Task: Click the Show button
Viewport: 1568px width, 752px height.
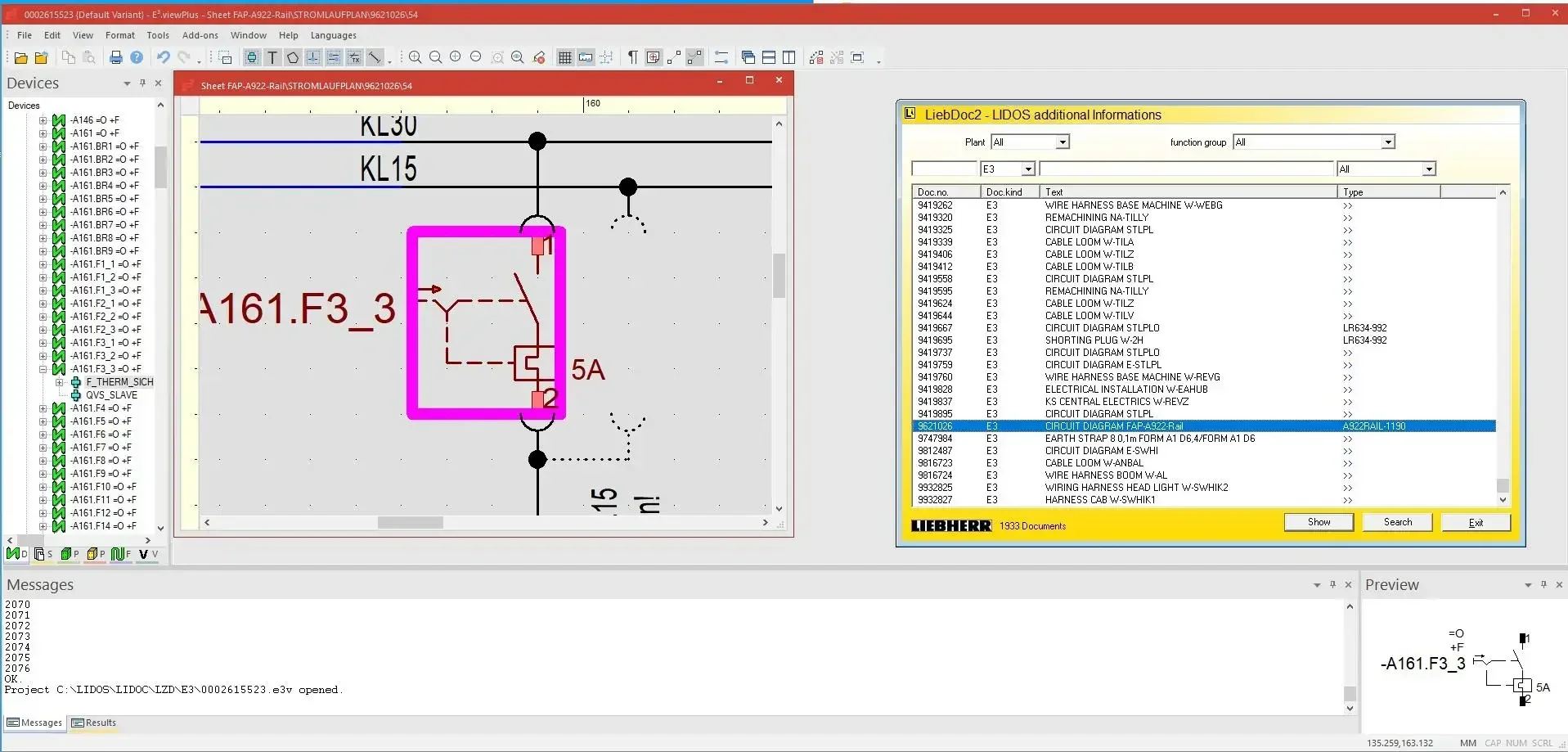Action: pos(1319,522)
